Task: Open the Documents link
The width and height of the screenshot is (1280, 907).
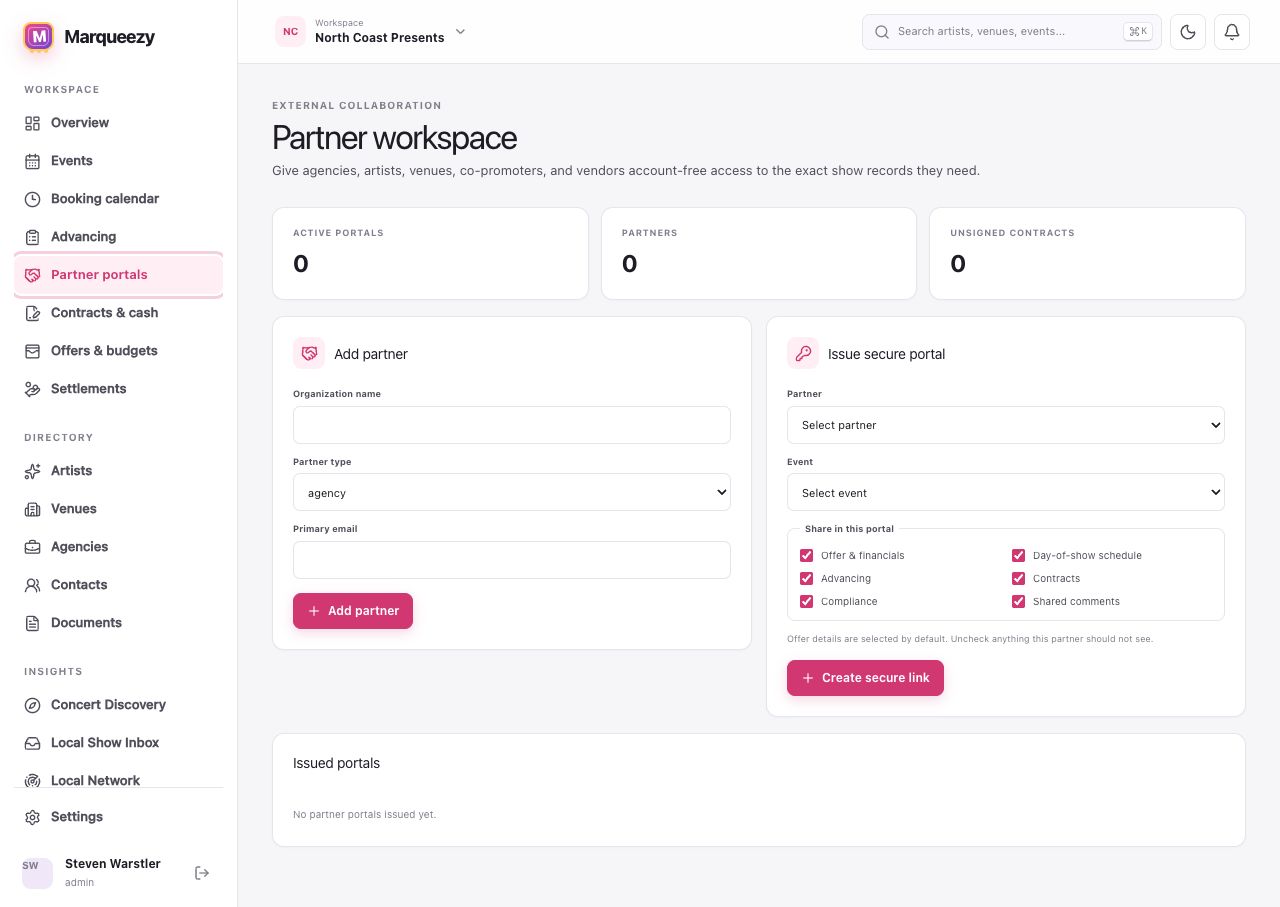Action: [x=118, y=623]
